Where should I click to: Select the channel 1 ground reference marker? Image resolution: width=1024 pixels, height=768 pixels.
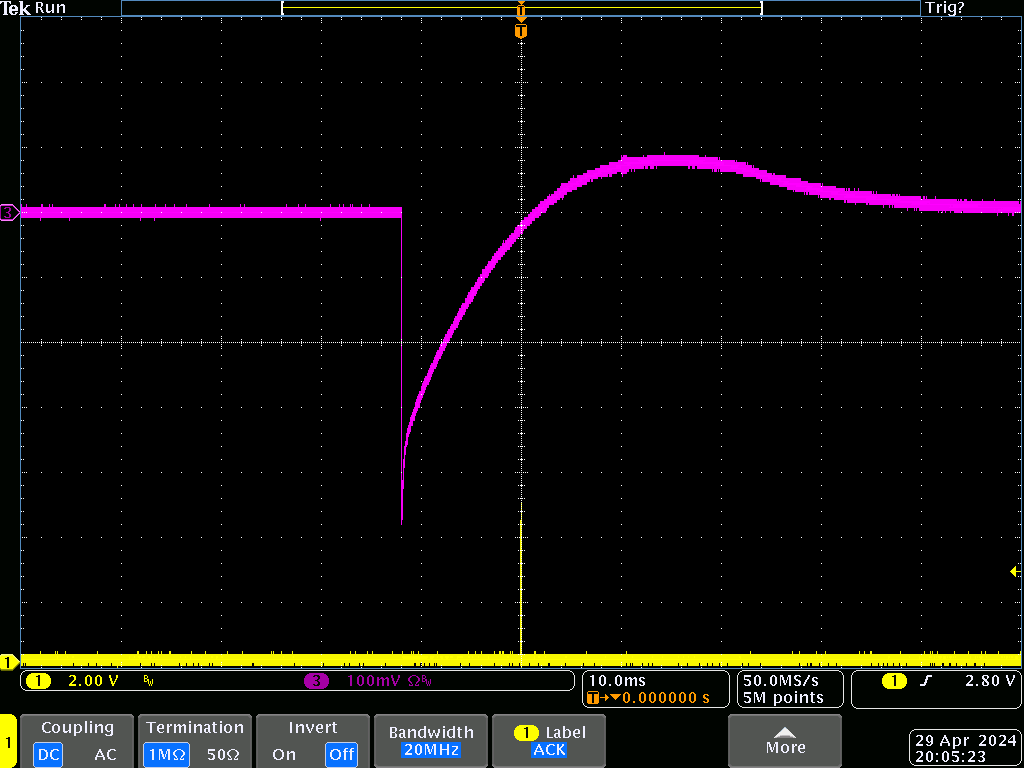(x=8, y=662)
